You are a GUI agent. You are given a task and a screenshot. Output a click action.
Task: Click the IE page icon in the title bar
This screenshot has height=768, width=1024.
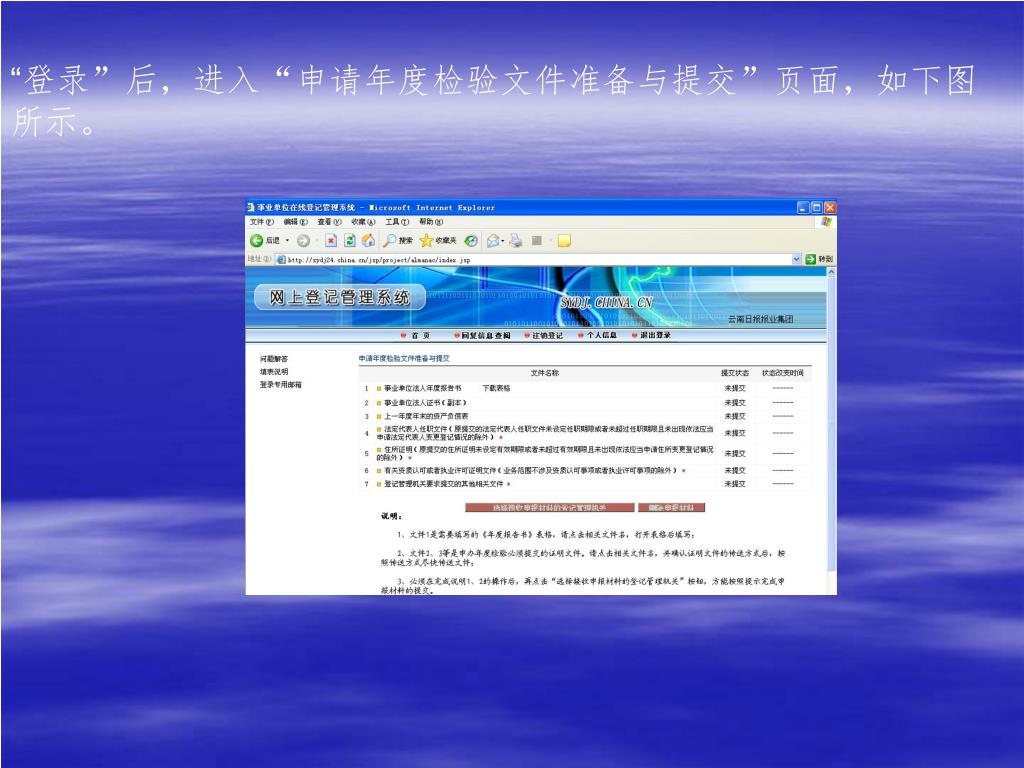tap(251, 207)
